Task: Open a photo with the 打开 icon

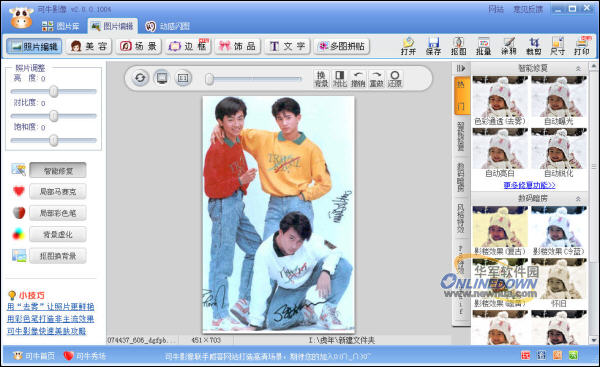Action: click(x=408, y=46)
